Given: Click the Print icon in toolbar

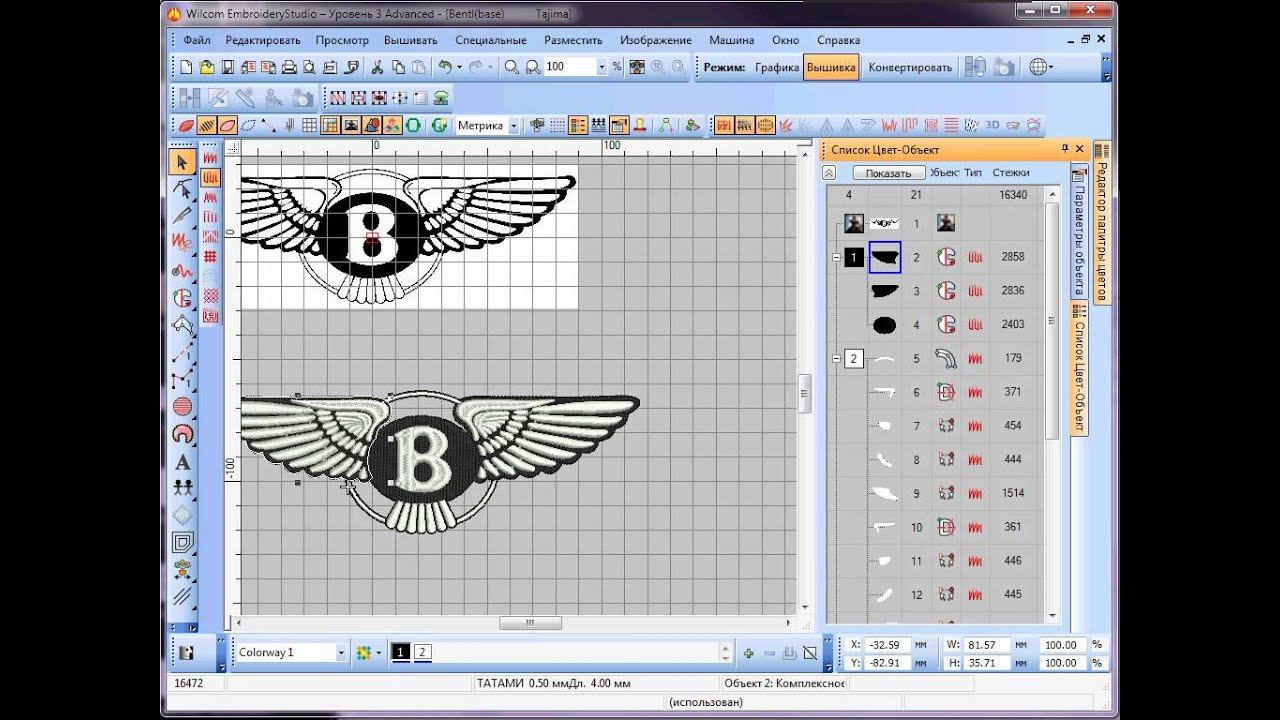Looking at the screenshot, I should 289,67.
